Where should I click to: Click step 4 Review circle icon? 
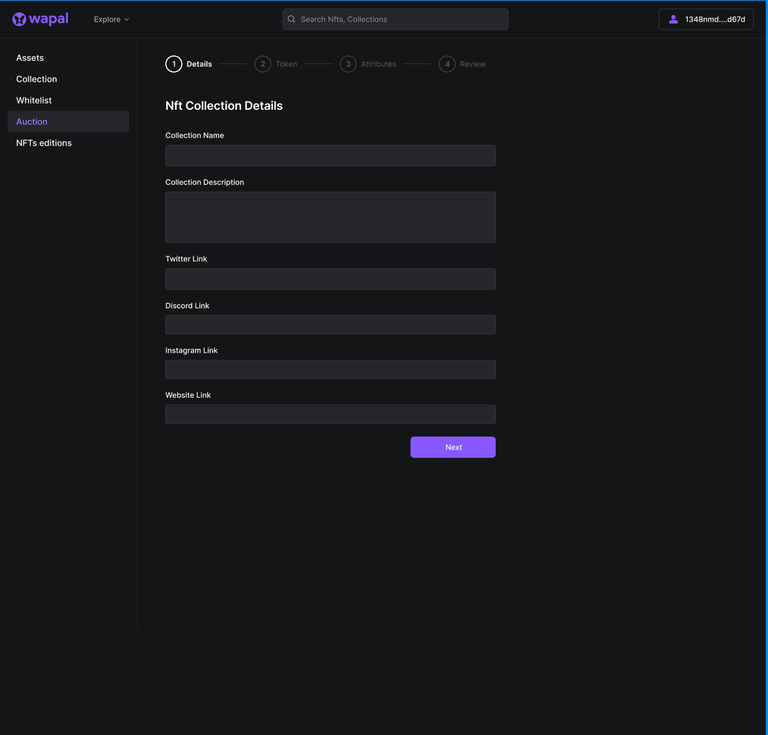pyautogui.click(x=447, y=64)
